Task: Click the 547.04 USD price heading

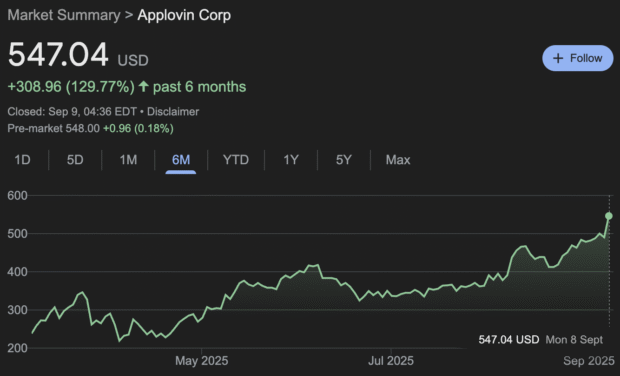Action: point(78,55)
